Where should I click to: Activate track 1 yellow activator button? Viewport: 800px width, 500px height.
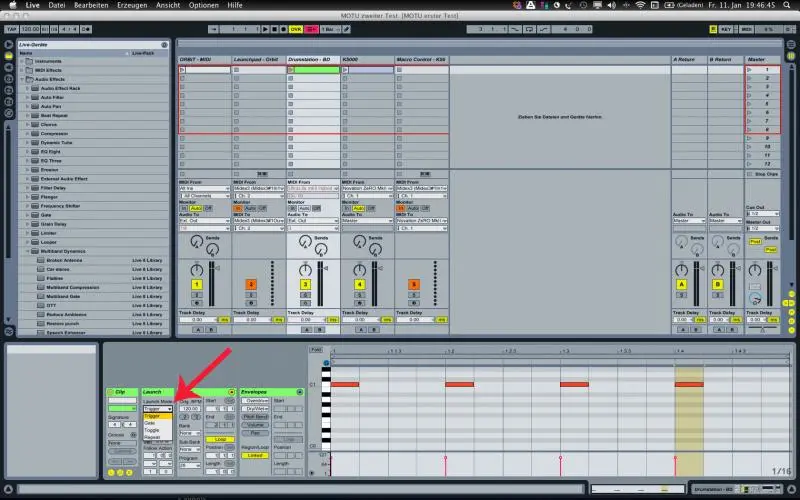coord(197,285)
